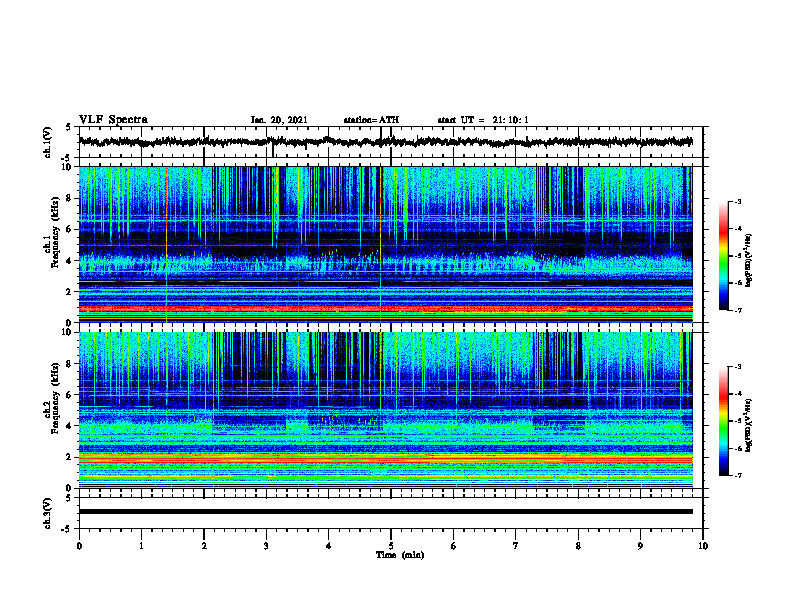The image size is (792, 612).
Task: Click tick label "7" on the time axis
Action: tap(516, 546)
